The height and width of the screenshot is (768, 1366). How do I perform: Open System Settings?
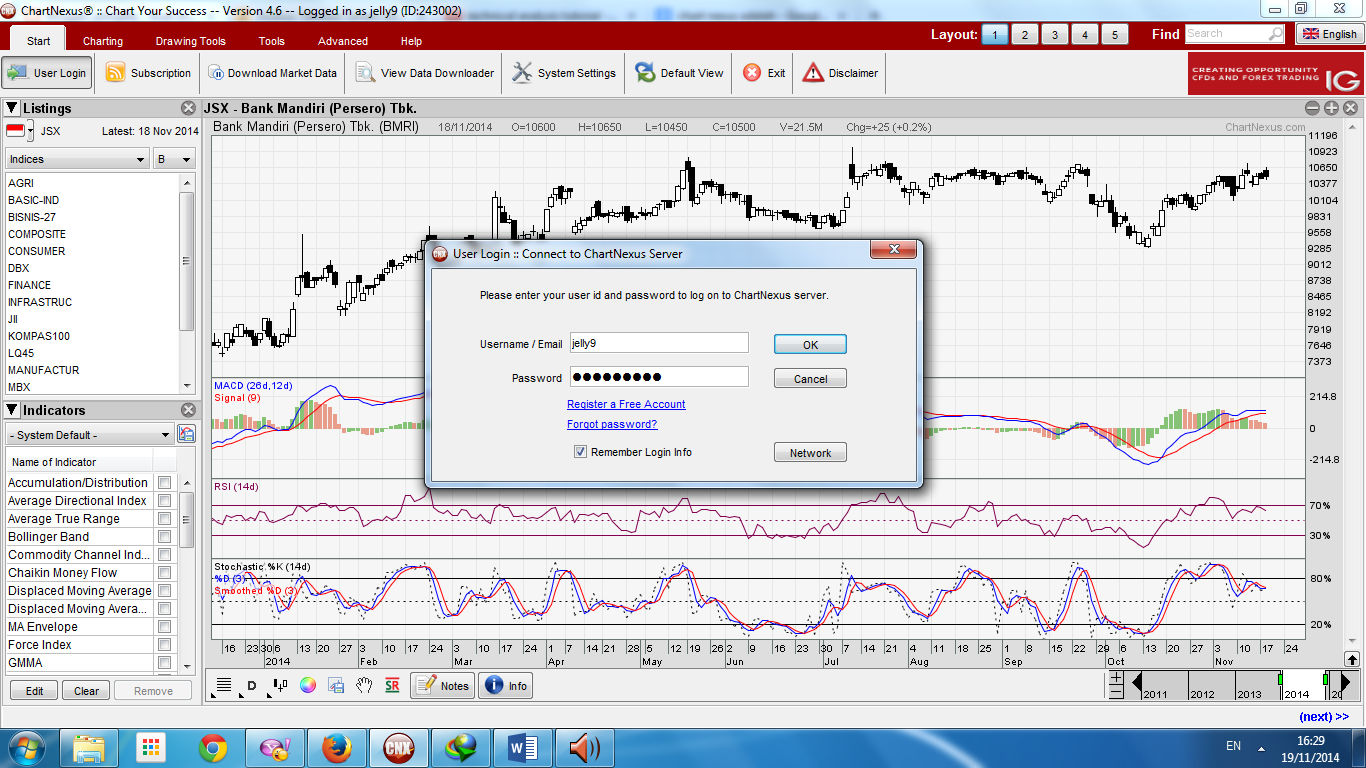(564, 73)
